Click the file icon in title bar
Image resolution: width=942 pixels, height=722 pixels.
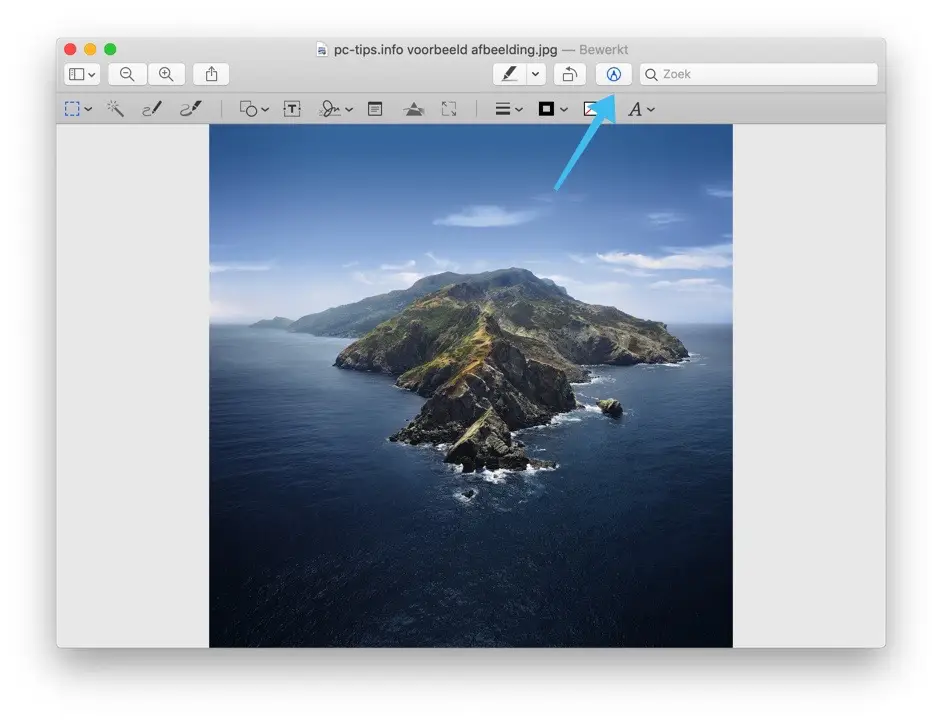(x=322, y=50)
